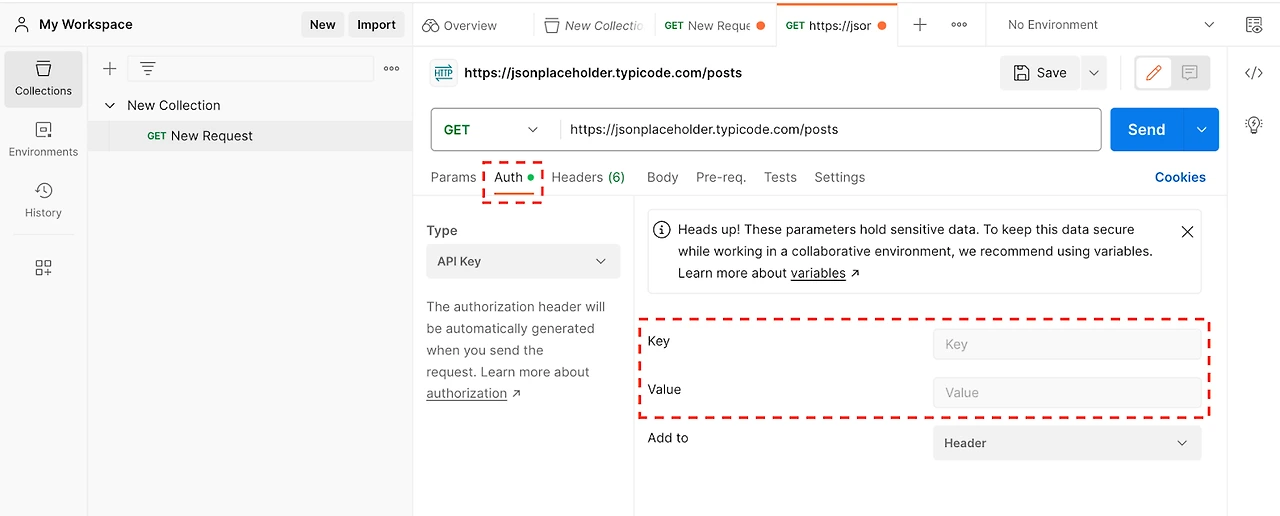1280x516 pixels.
Task: Click the API Key field
Action: click(1067, 344)
